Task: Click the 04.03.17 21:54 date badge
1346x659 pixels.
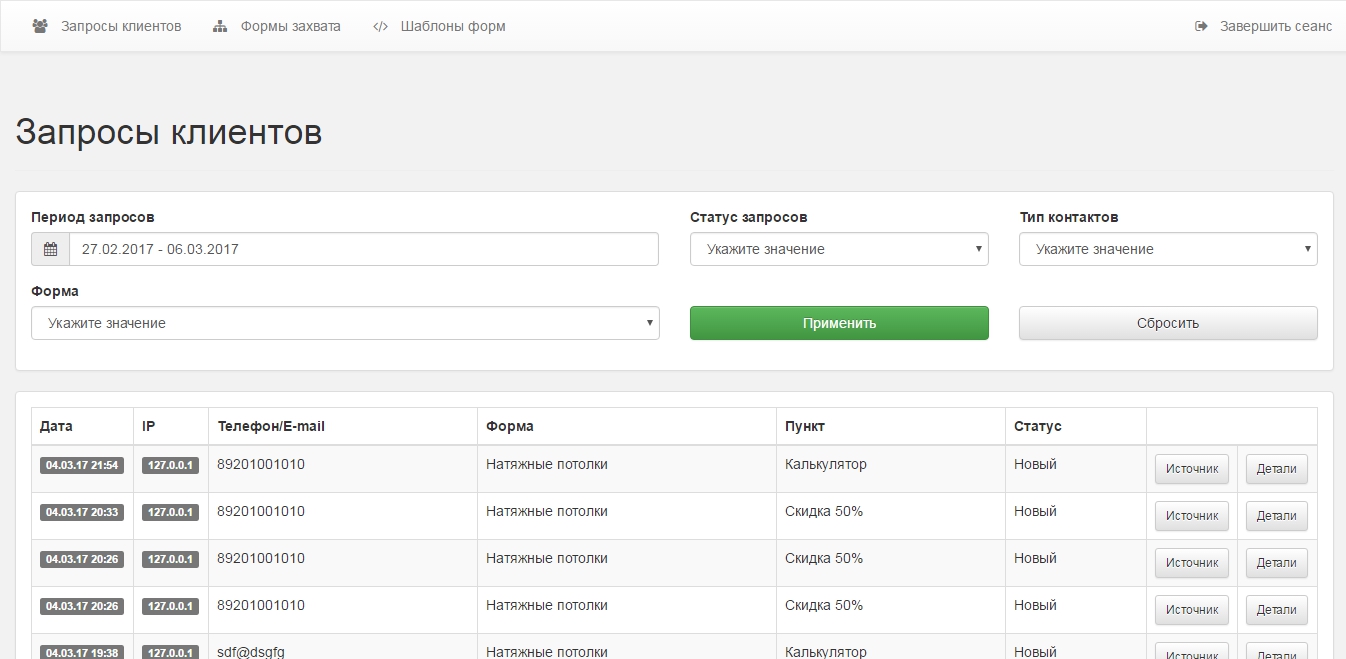Action: coord(82,465)
